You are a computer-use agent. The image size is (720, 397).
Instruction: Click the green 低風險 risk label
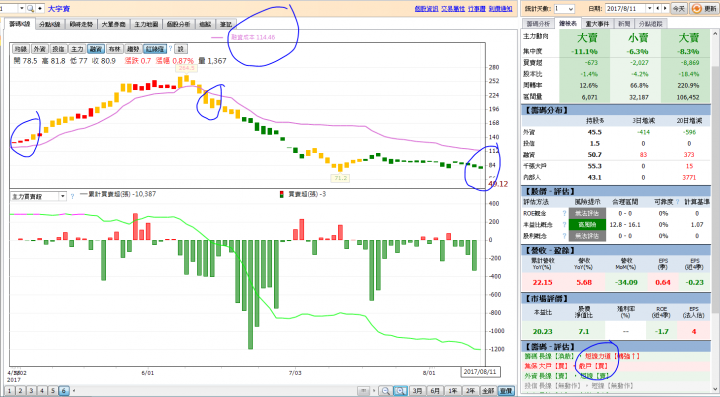click(x=587, y=225)
